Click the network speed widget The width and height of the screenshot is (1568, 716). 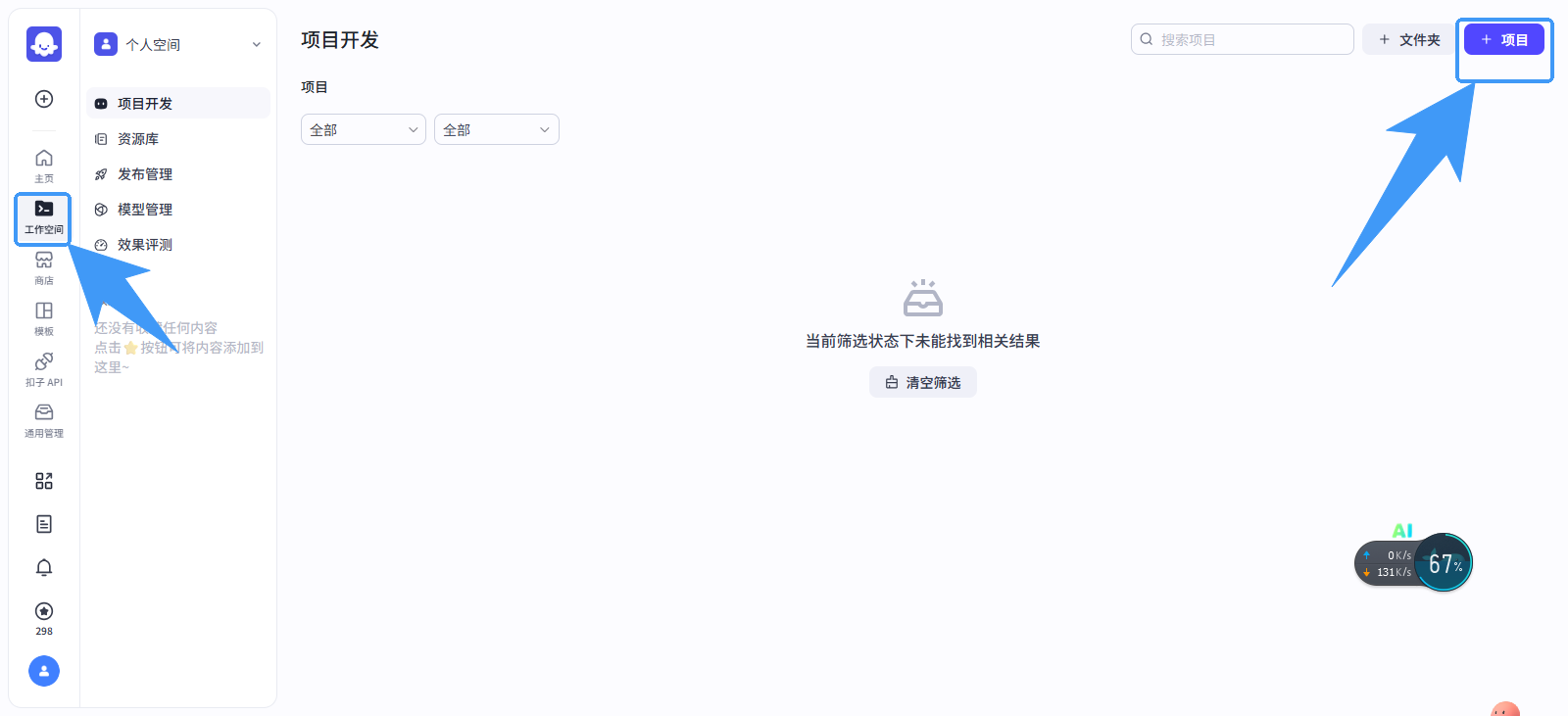1387,563
